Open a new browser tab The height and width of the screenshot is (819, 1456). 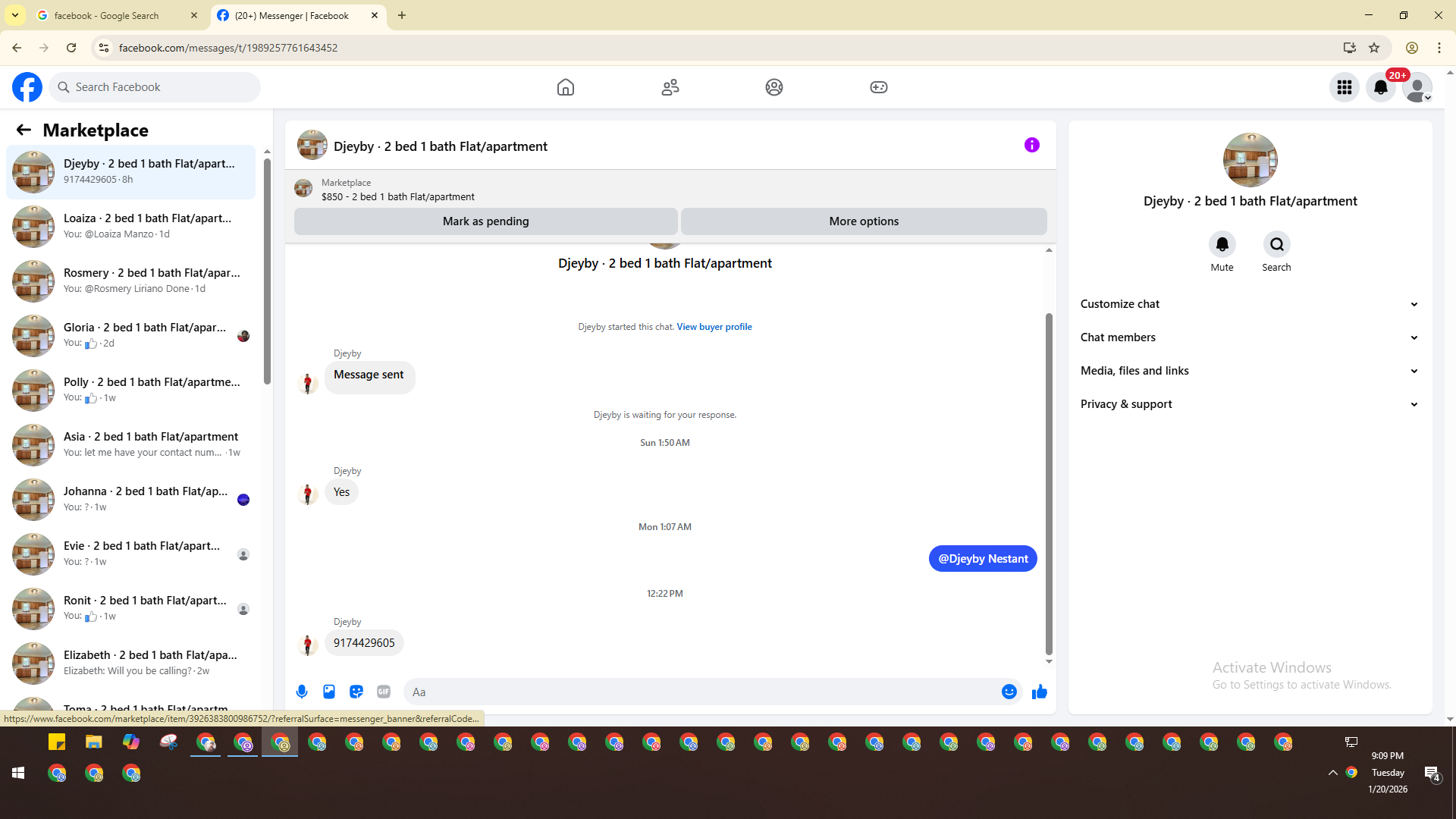402,15
